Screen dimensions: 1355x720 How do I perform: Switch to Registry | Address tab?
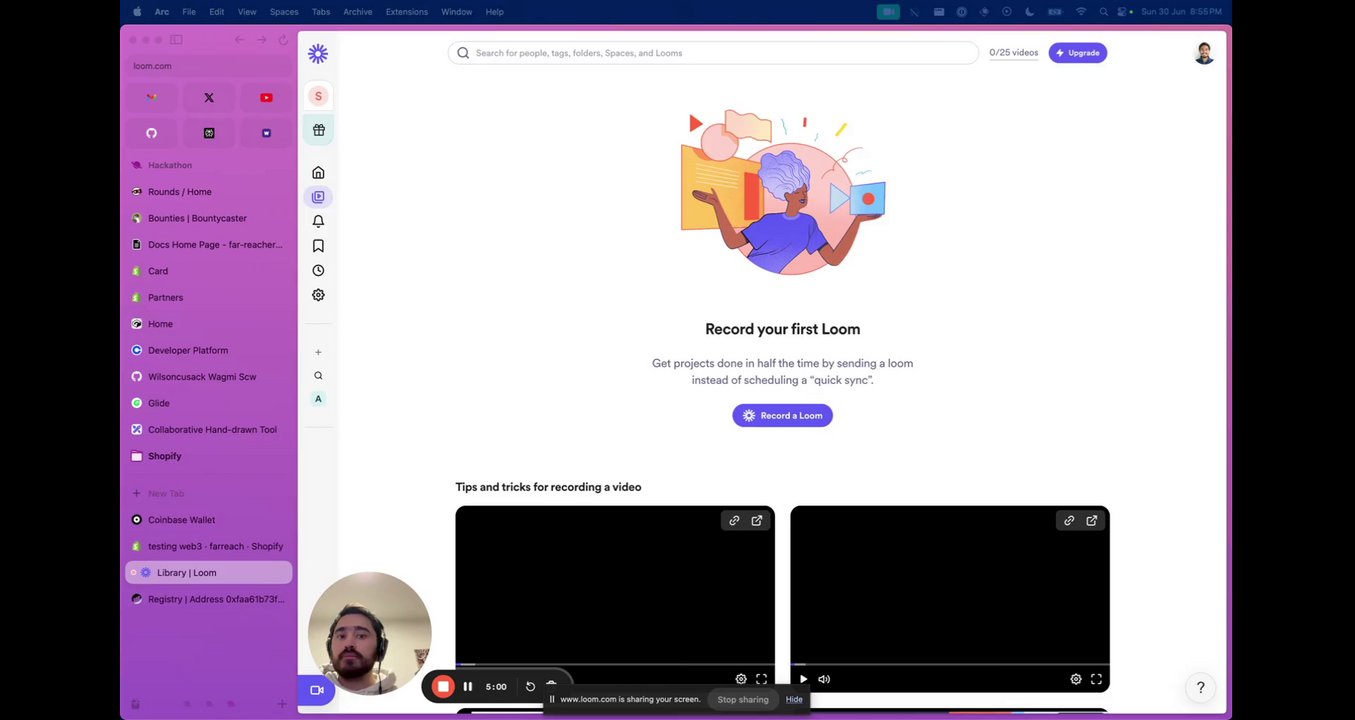coord(208,599)
